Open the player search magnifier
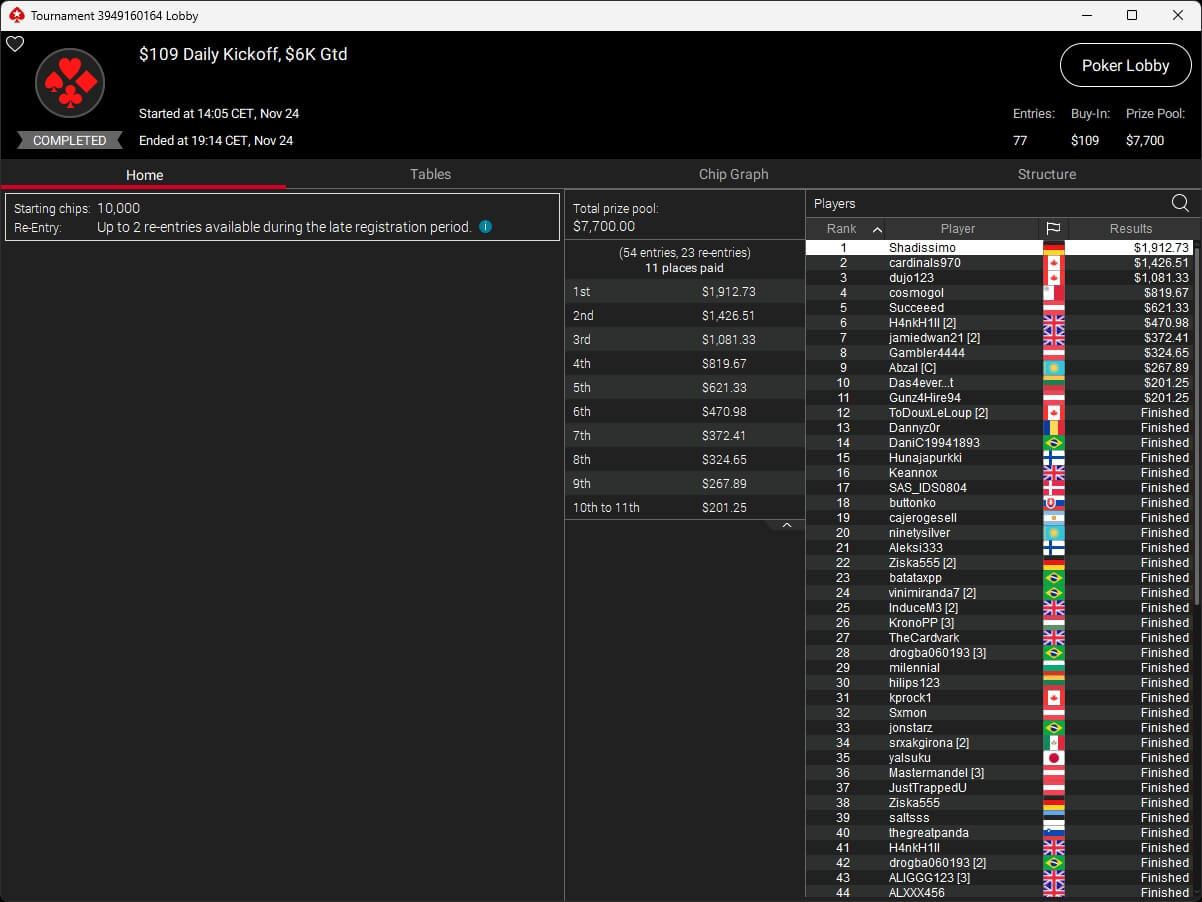The height and width of the screenshot is (902, 1202). [x=1180, y=204]
